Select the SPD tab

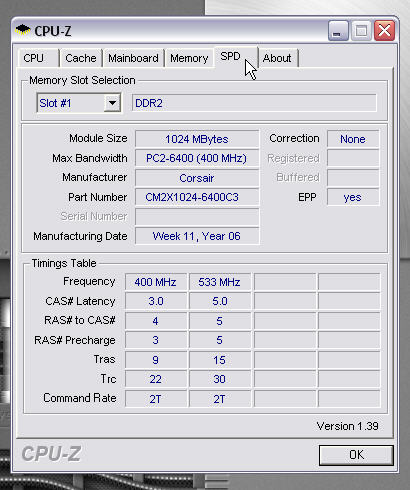click(236, 57)
